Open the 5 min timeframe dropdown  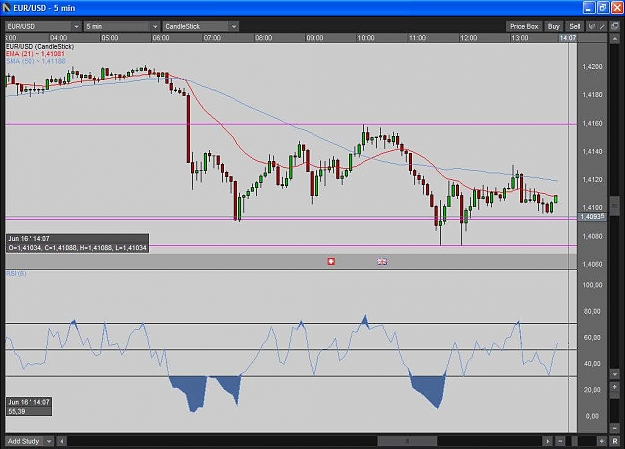coord(122,26)
